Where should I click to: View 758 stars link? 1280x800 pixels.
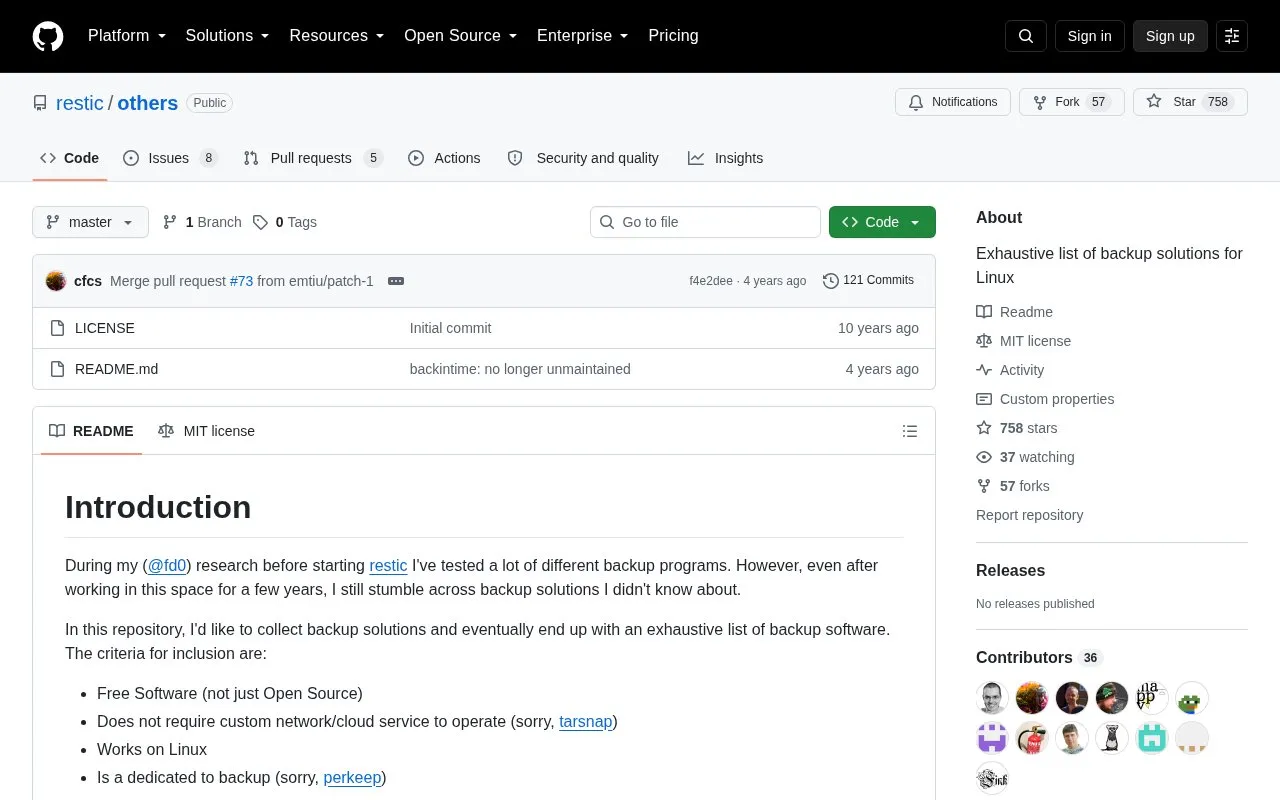(1017, 428)
